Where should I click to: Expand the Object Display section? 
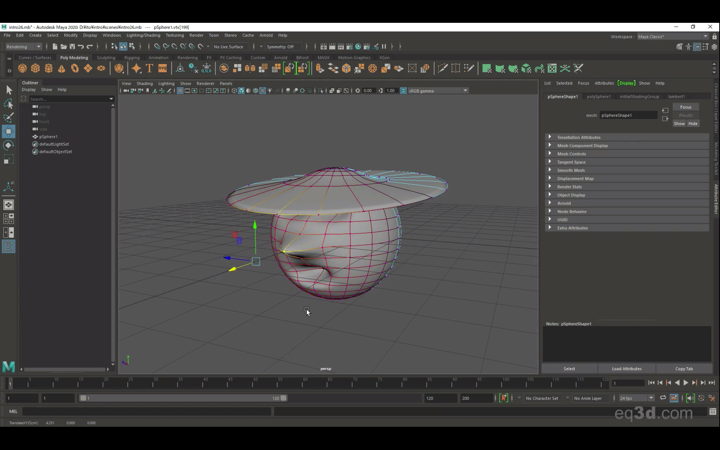click(x=571, y=195)
